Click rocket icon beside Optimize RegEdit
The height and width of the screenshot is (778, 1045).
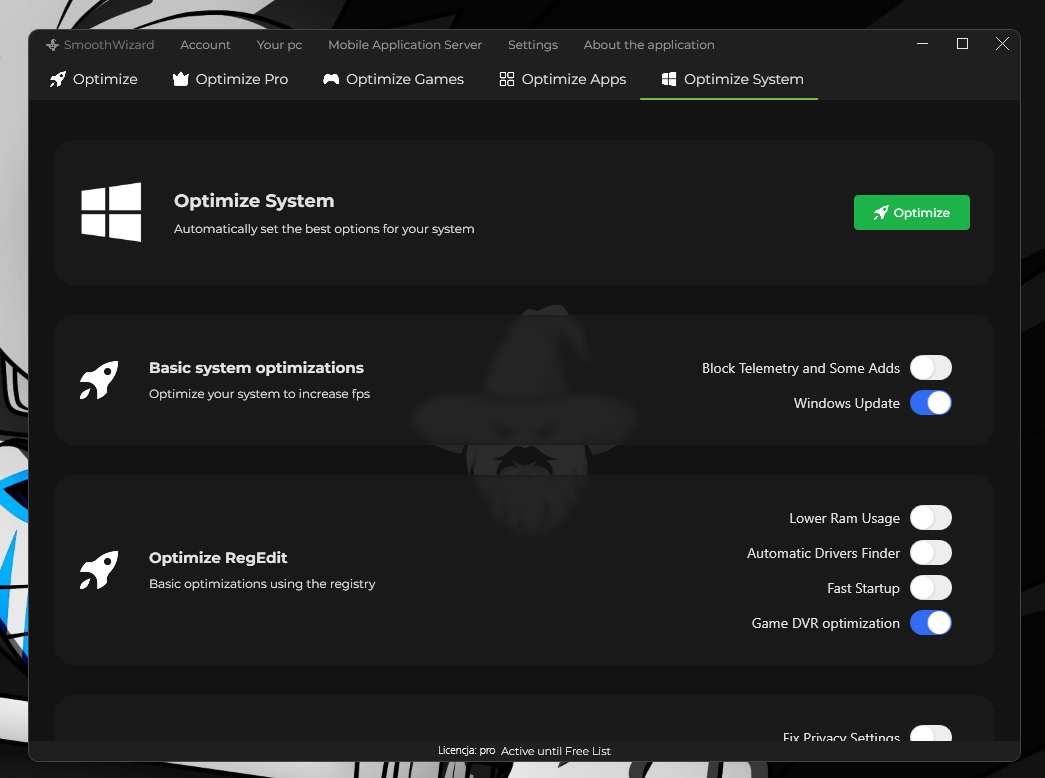tap(99, 570)
